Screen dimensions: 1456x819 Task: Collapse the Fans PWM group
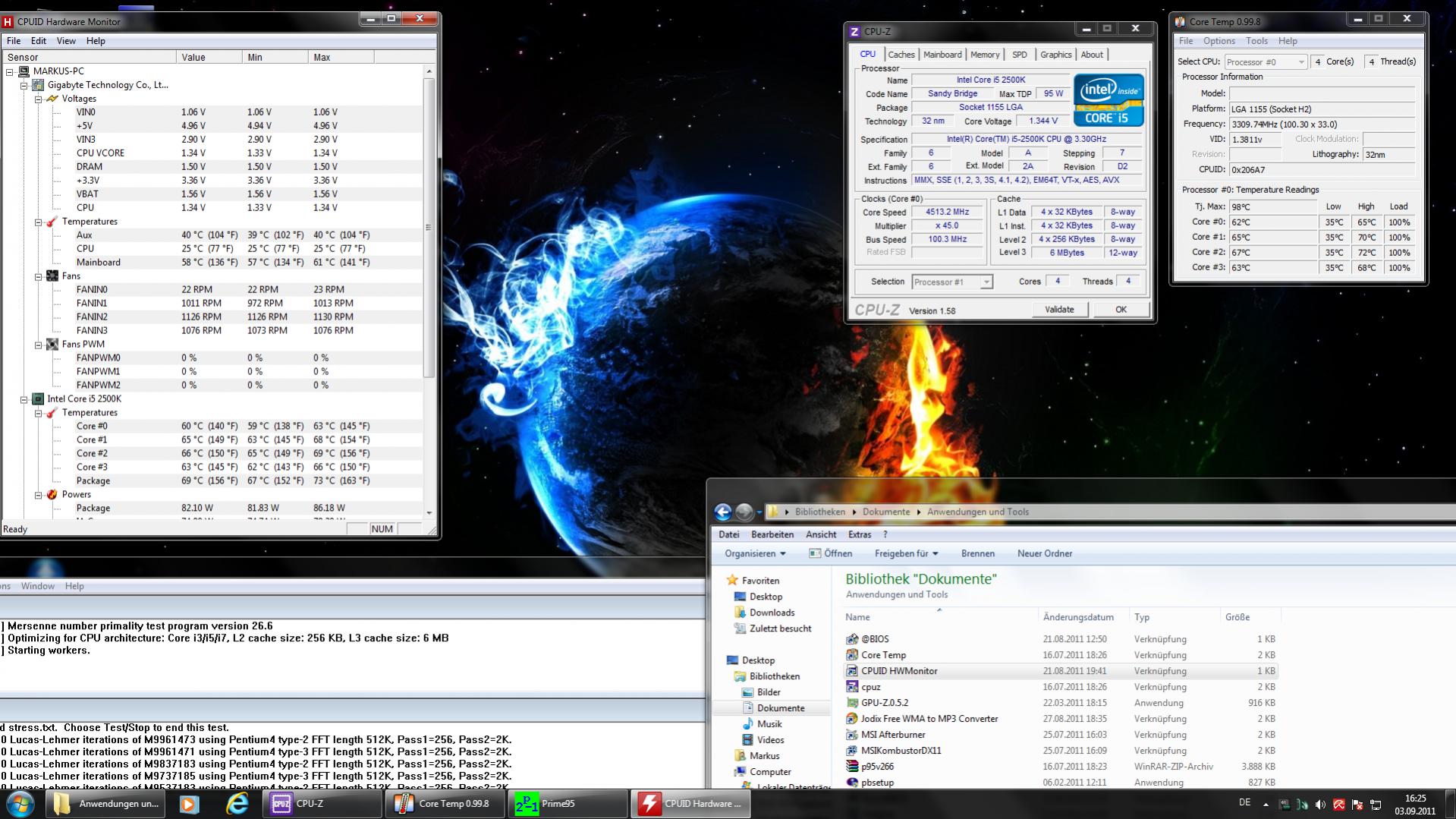click(39, 345)
